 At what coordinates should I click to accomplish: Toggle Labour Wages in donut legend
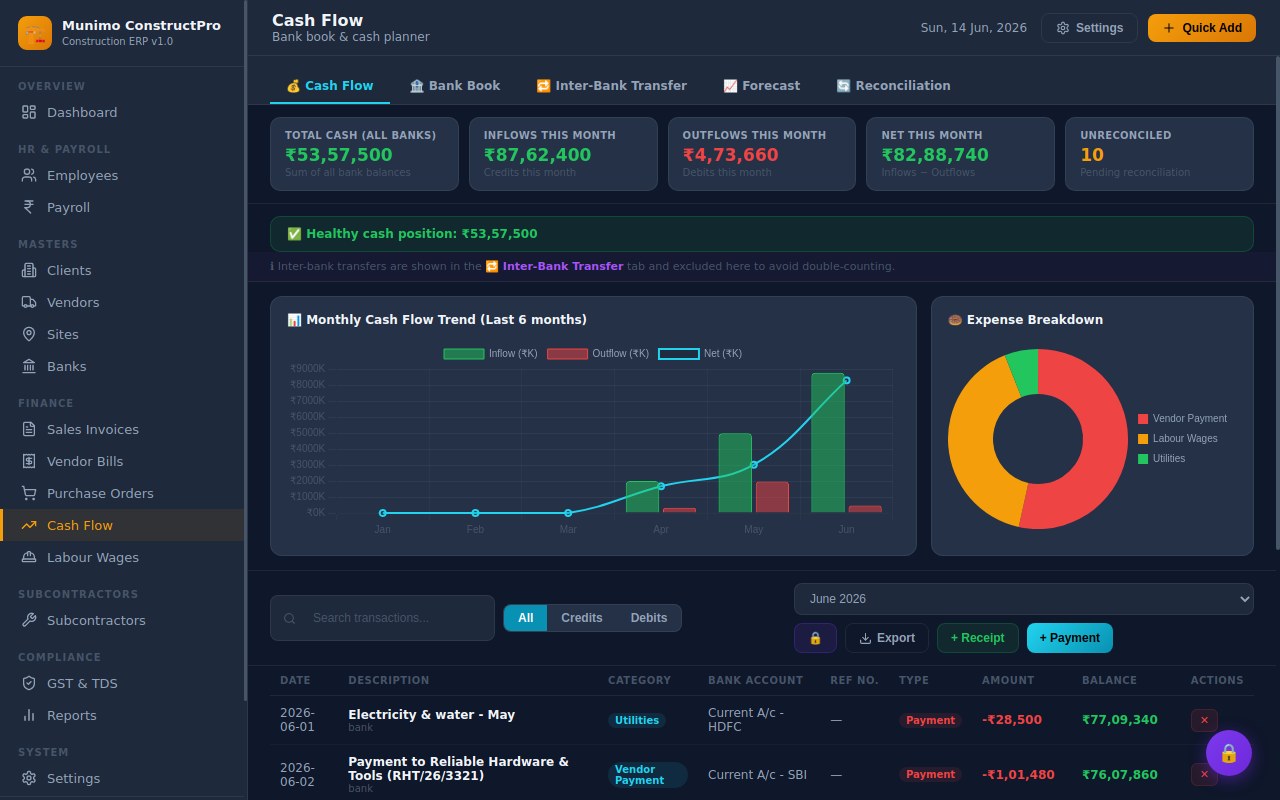point(1178,439)
